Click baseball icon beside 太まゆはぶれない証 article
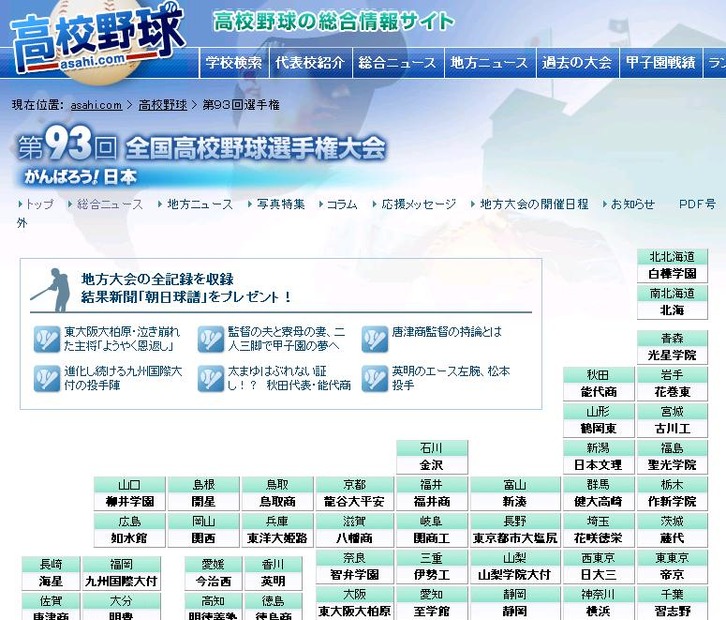This screenshot has width=726, height=620. (x=211, y=379)
